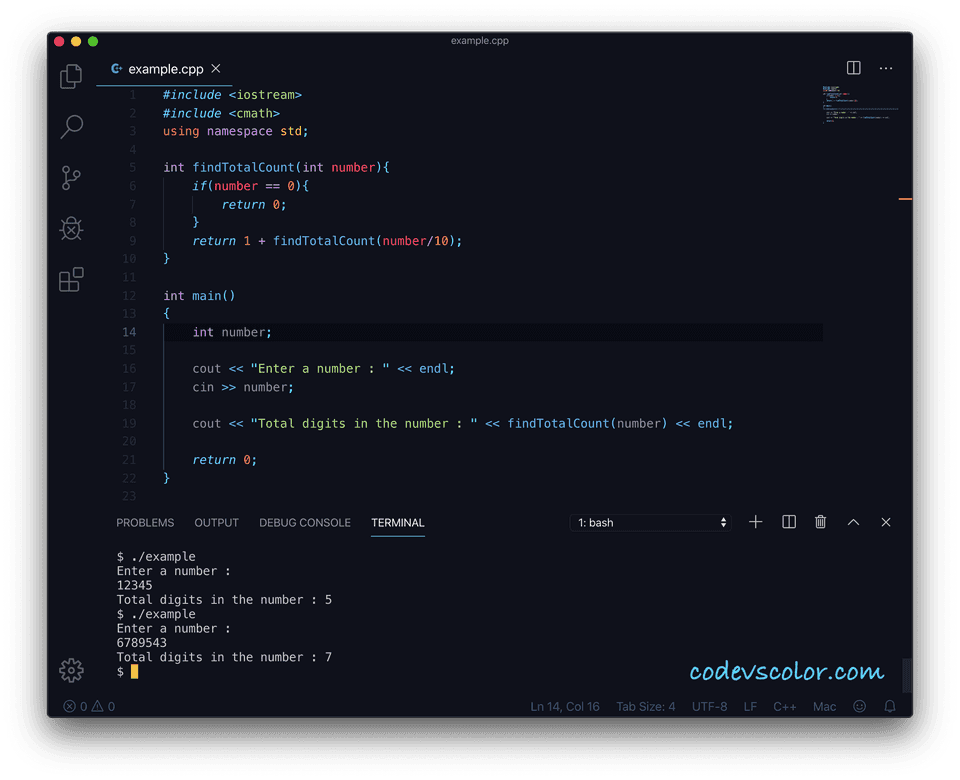Toggle the notifications bell in status bar
This screenshot has width=960, height=780.
tap(889, 706)
